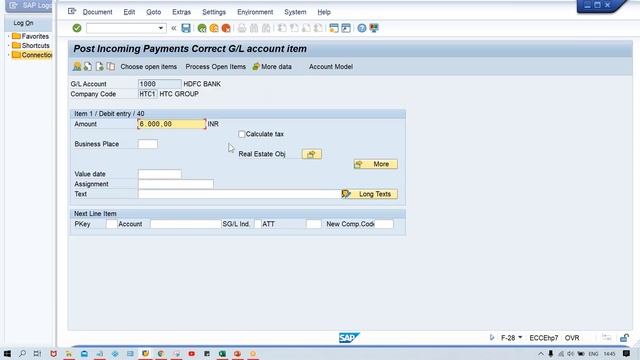Expand the status bar triangle arrow
The width and height of the screenshot is (640, 360).
point(492,338)
